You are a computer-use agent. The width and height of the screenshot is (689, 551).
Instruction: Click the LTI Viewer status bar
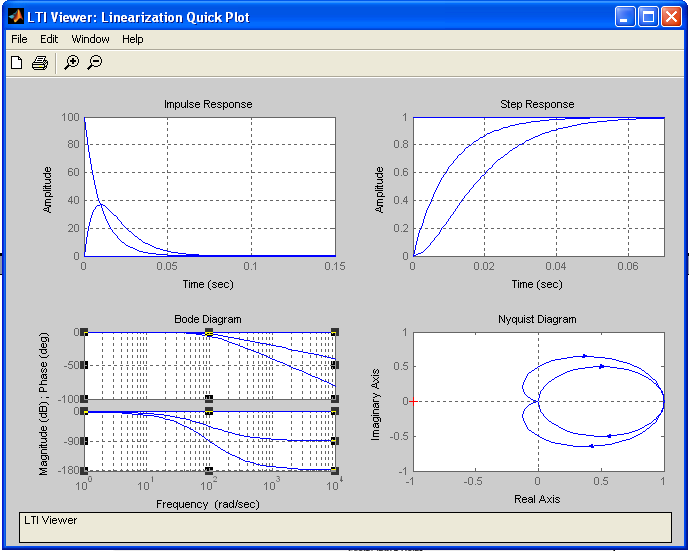344,527
